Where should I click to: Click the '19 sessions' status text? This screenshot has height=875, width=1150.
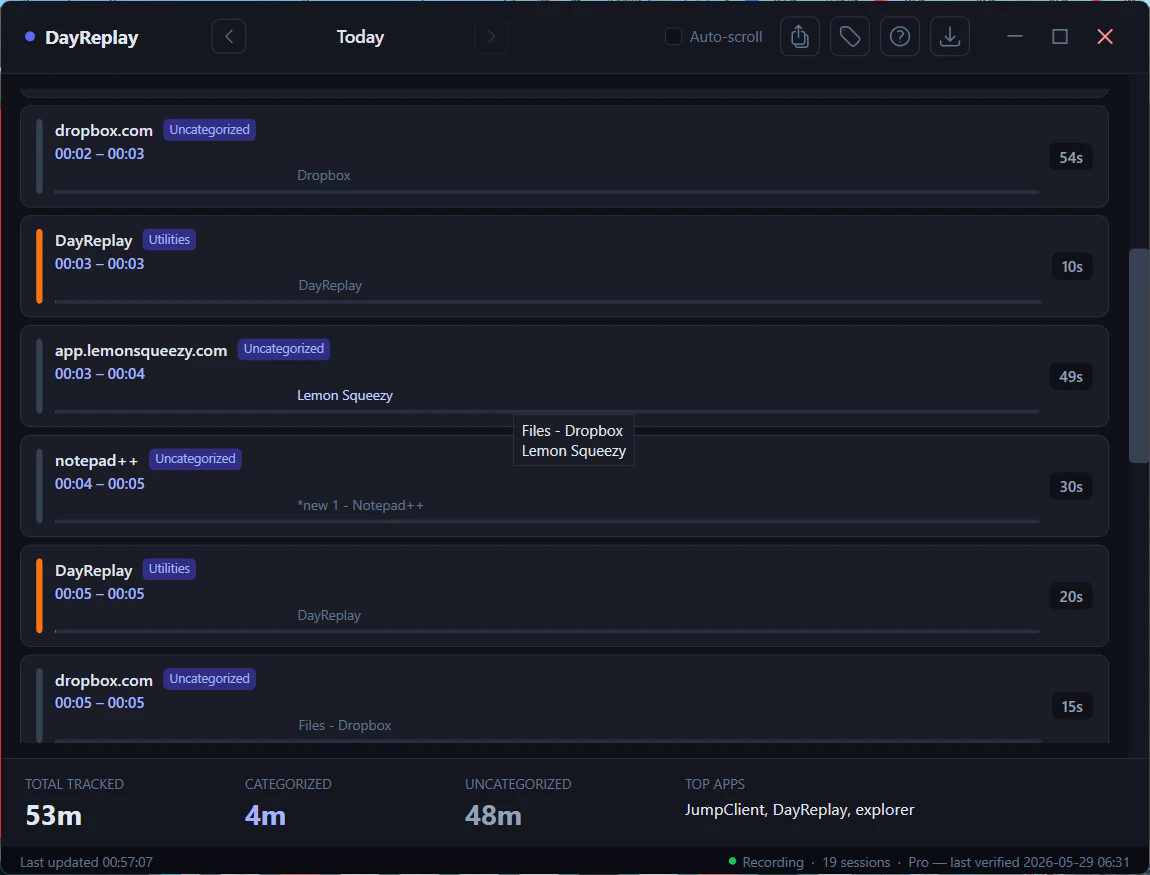[x=856, y=863]
